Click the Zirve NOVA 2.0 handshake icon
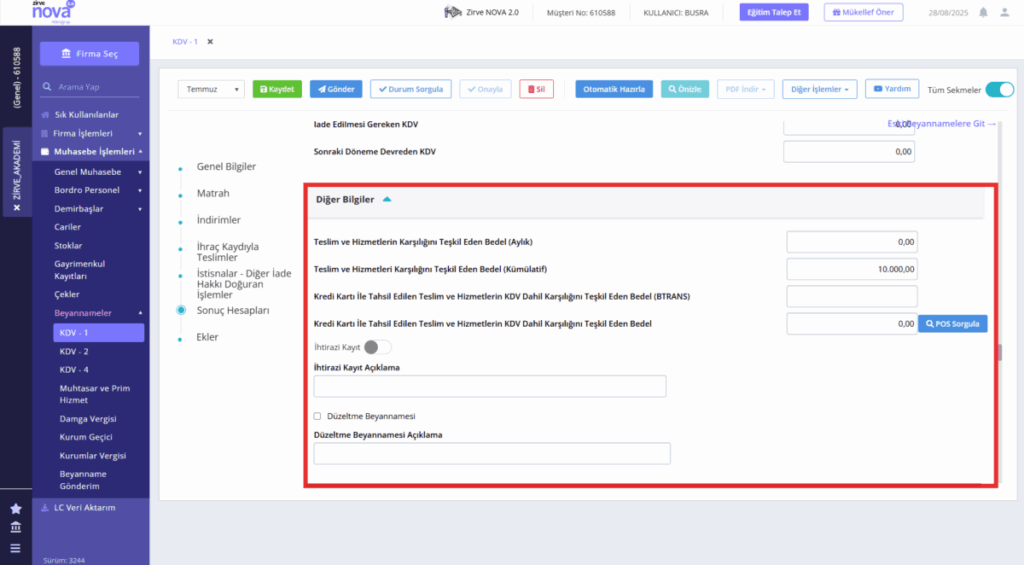Viewport: 1024px width, 565px height. coord(453,12)
